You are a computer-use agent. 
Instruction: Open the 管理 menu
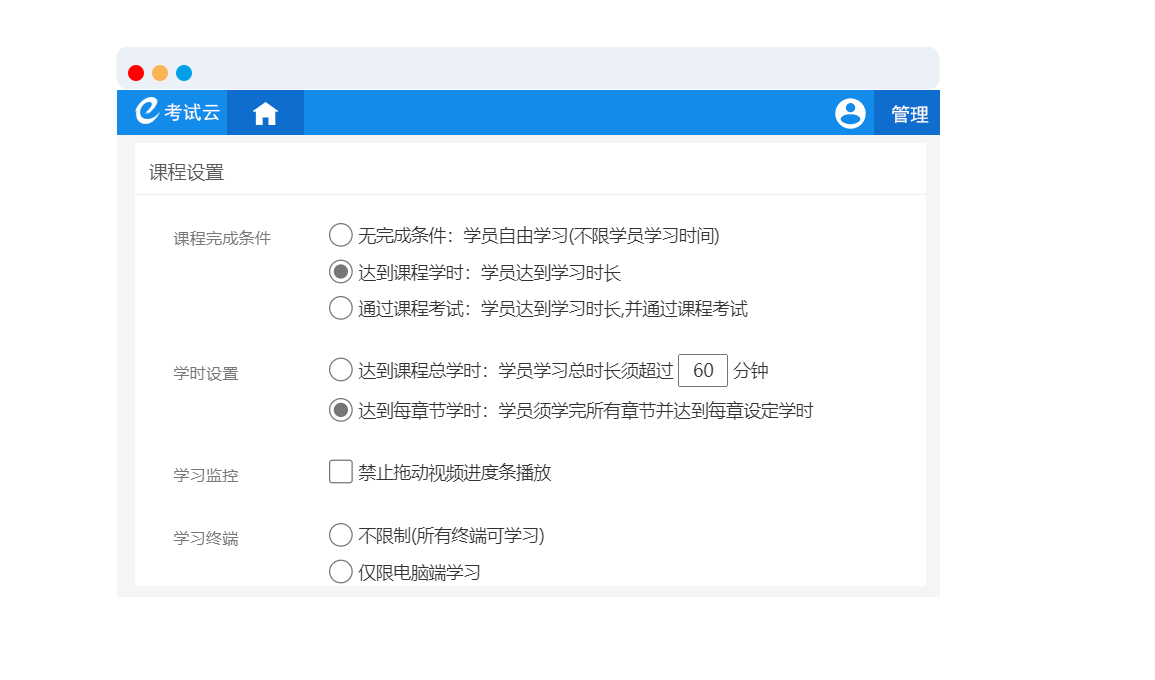[x=909, y=114]
